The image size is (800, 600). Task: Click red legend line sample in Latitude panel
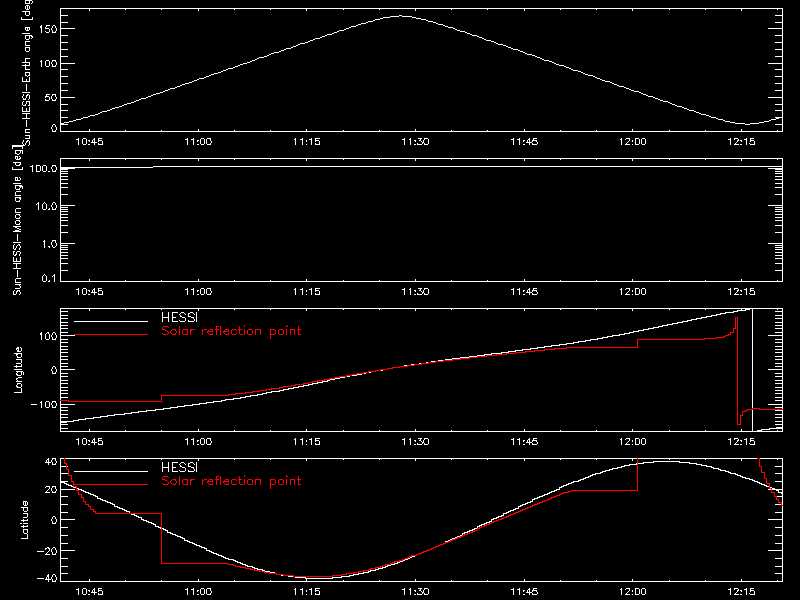pyautogui.click(x=111, y=484)
